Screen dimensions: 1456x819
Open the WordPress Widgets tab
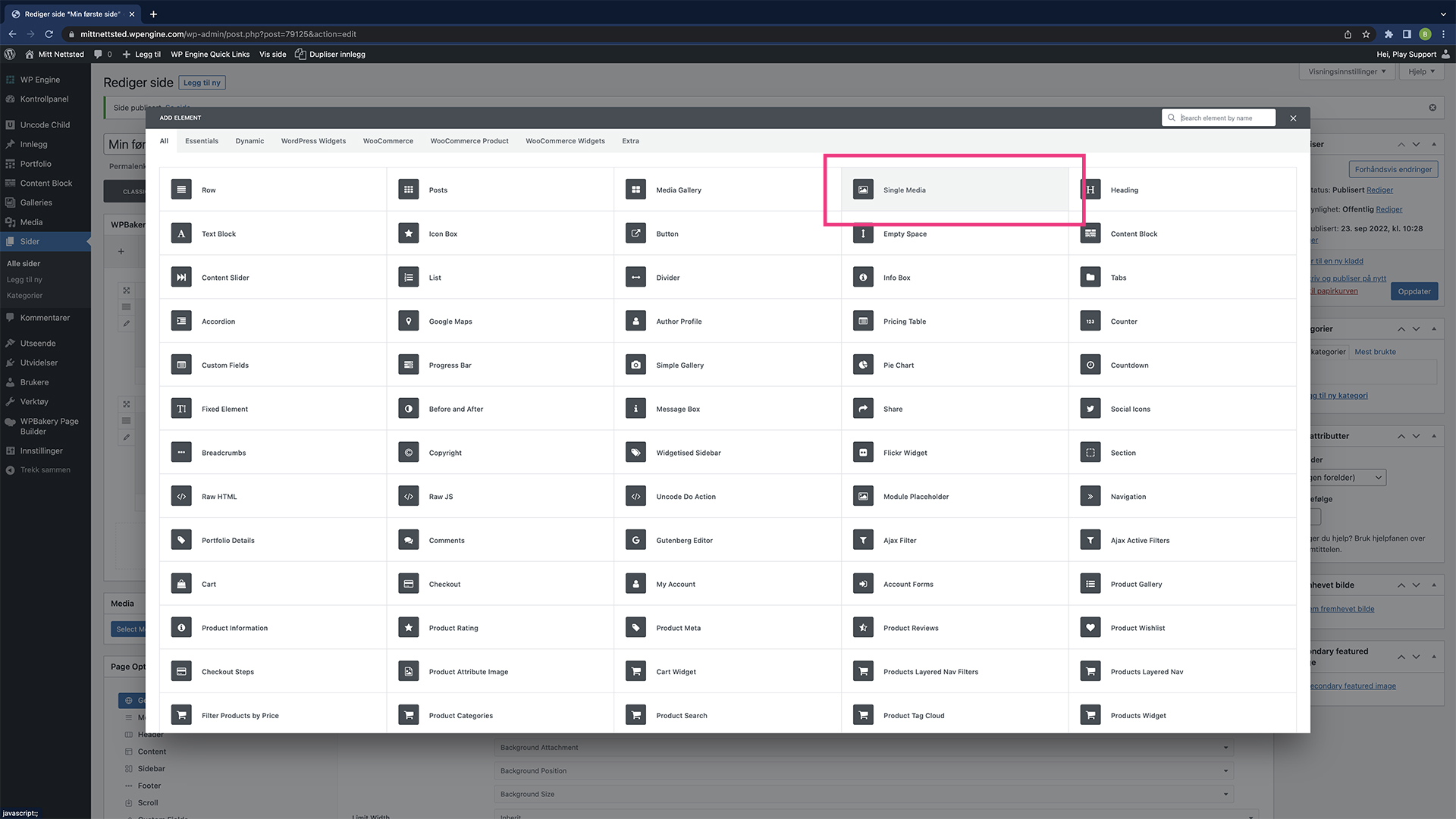[313, 141]
